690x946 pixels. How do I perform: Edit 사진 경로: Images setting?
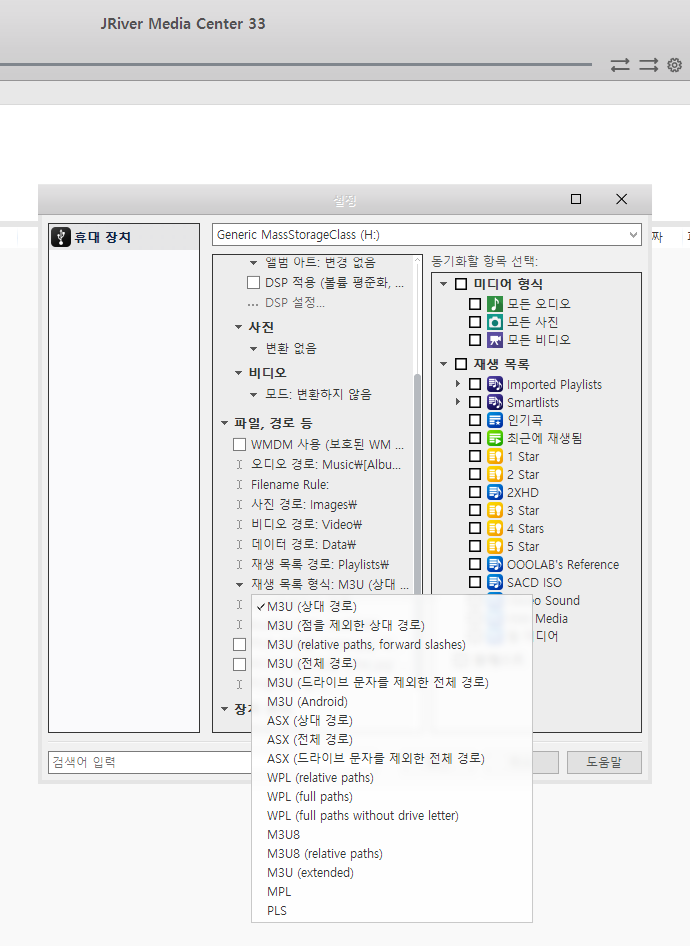304,504
